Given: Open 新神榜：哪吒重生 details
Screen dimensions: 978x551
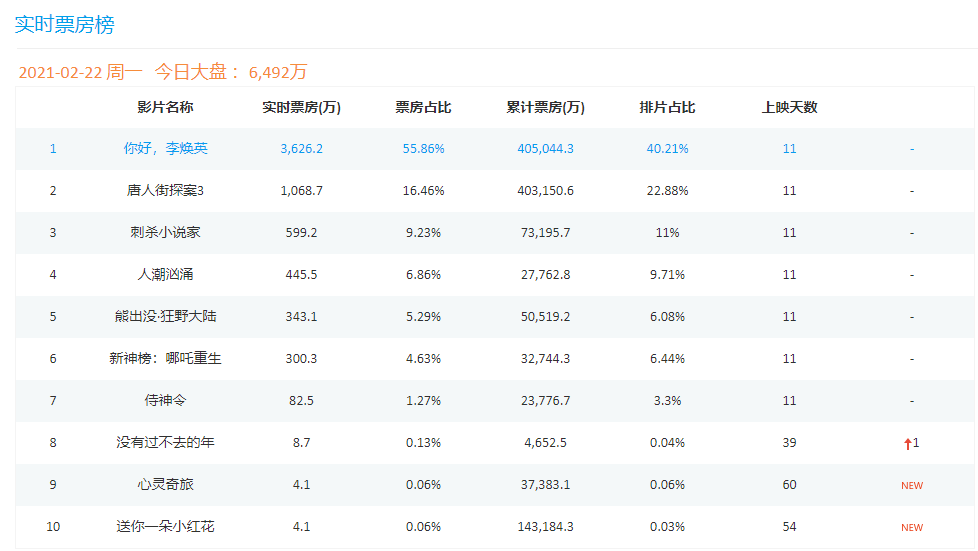Looking at the screenshot, I should [x=165, y=358].
